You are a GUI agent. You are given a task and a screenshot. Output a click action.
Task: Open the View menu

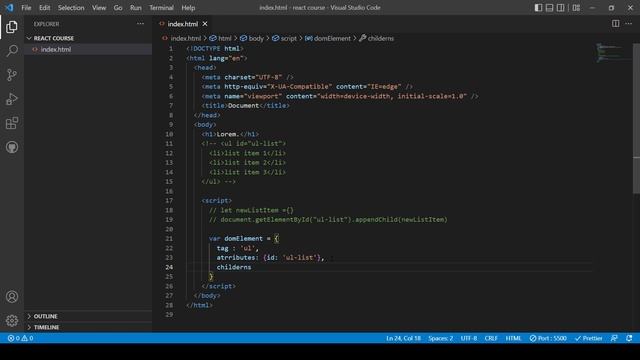click(99, 8)
